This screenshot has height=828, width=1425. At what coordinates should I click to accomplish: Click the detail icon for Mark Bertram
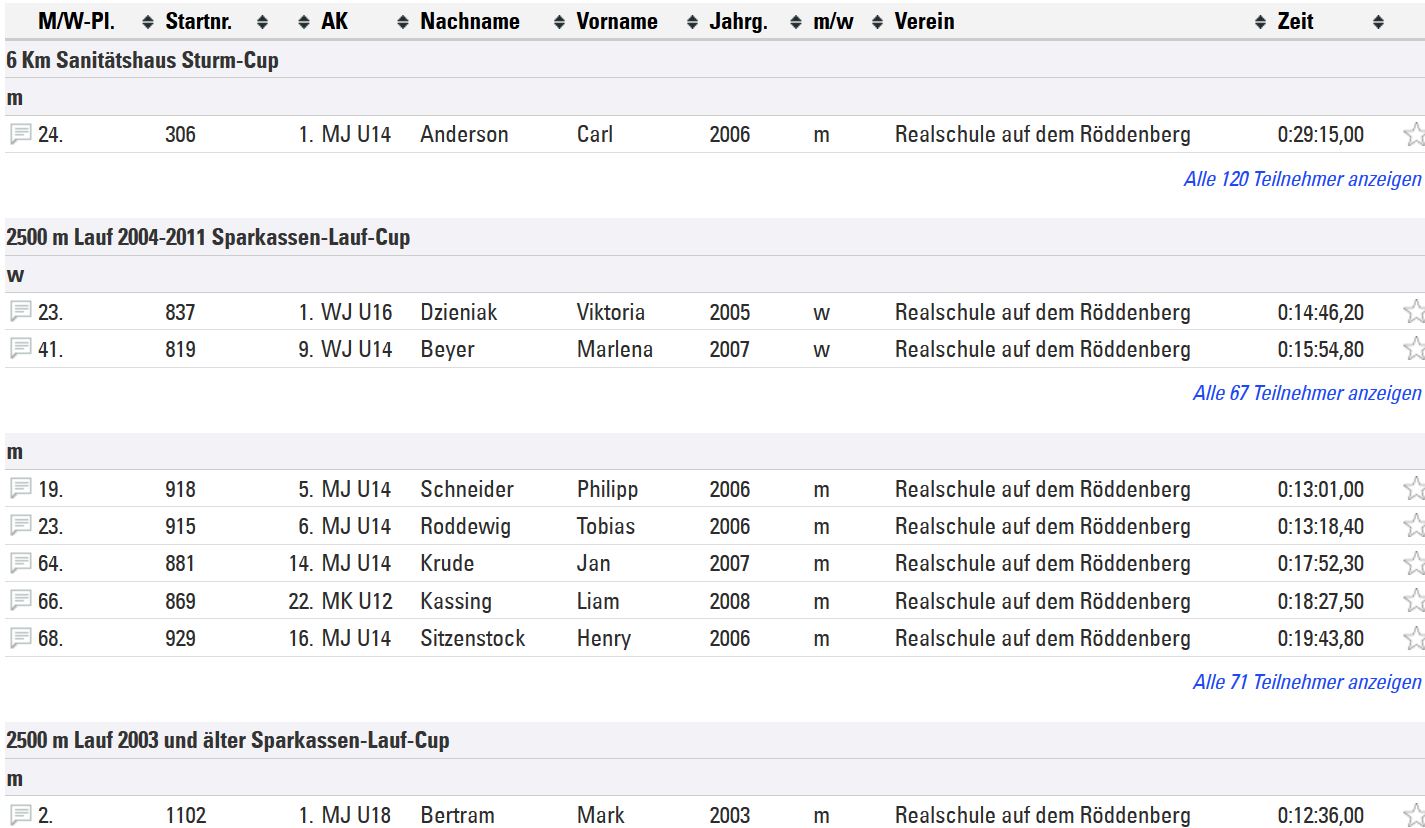pos(20,815)
